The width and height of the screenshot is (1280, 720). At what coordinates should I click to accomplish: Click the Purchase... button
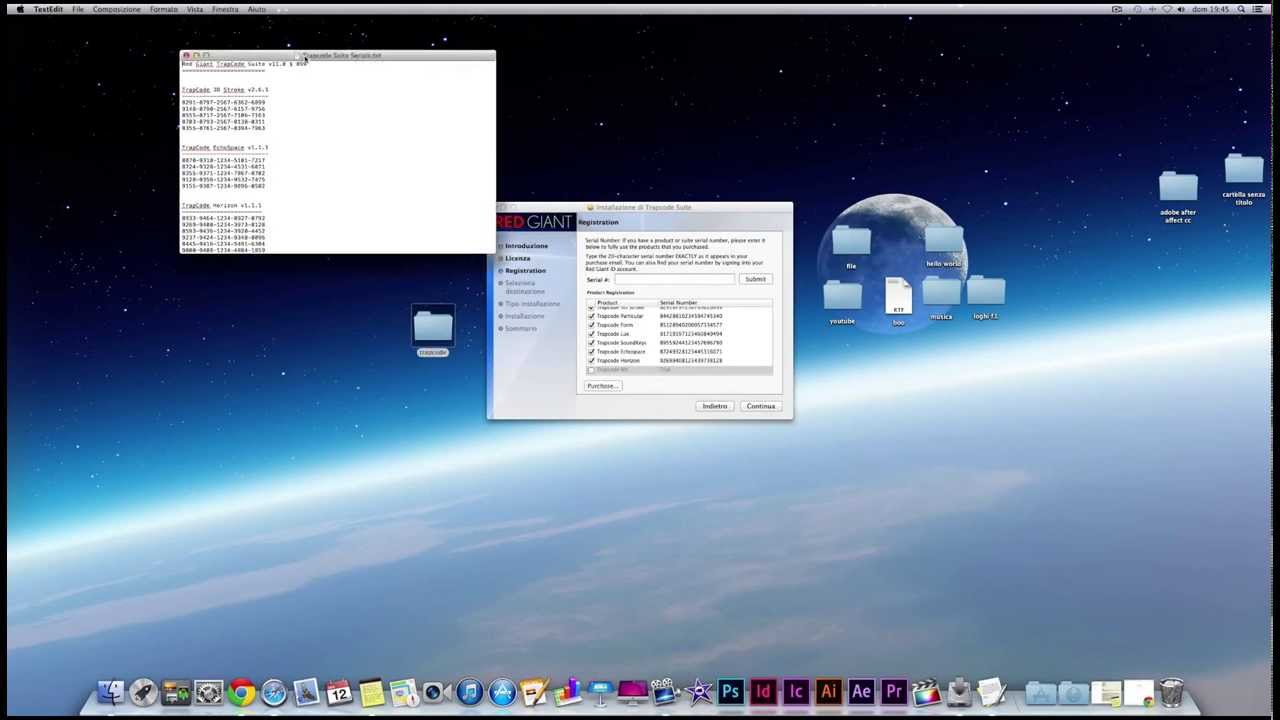tap(602, 386)
